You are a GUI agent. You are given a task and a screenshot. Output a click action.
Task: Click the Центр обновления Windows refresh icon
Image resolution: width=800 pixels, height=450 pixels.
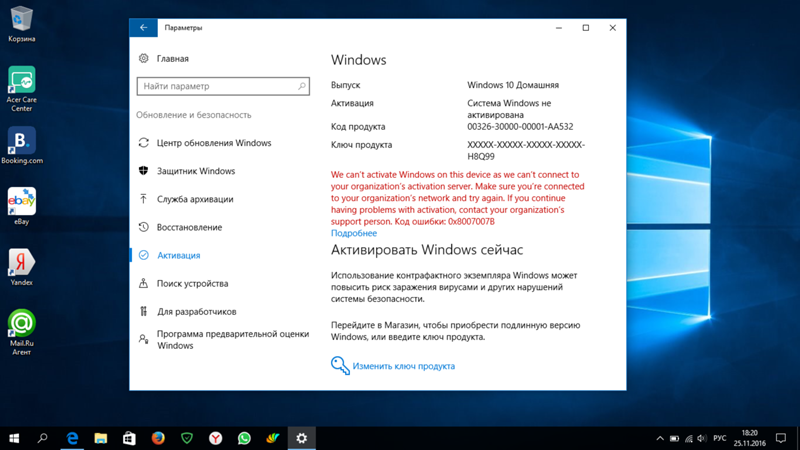[143, 143]
